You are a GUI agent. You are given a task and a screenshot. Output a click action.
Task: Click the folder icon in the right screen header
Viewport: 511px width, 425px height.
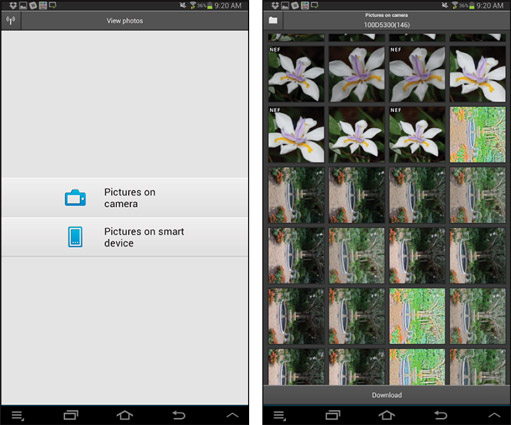point(273,20)
